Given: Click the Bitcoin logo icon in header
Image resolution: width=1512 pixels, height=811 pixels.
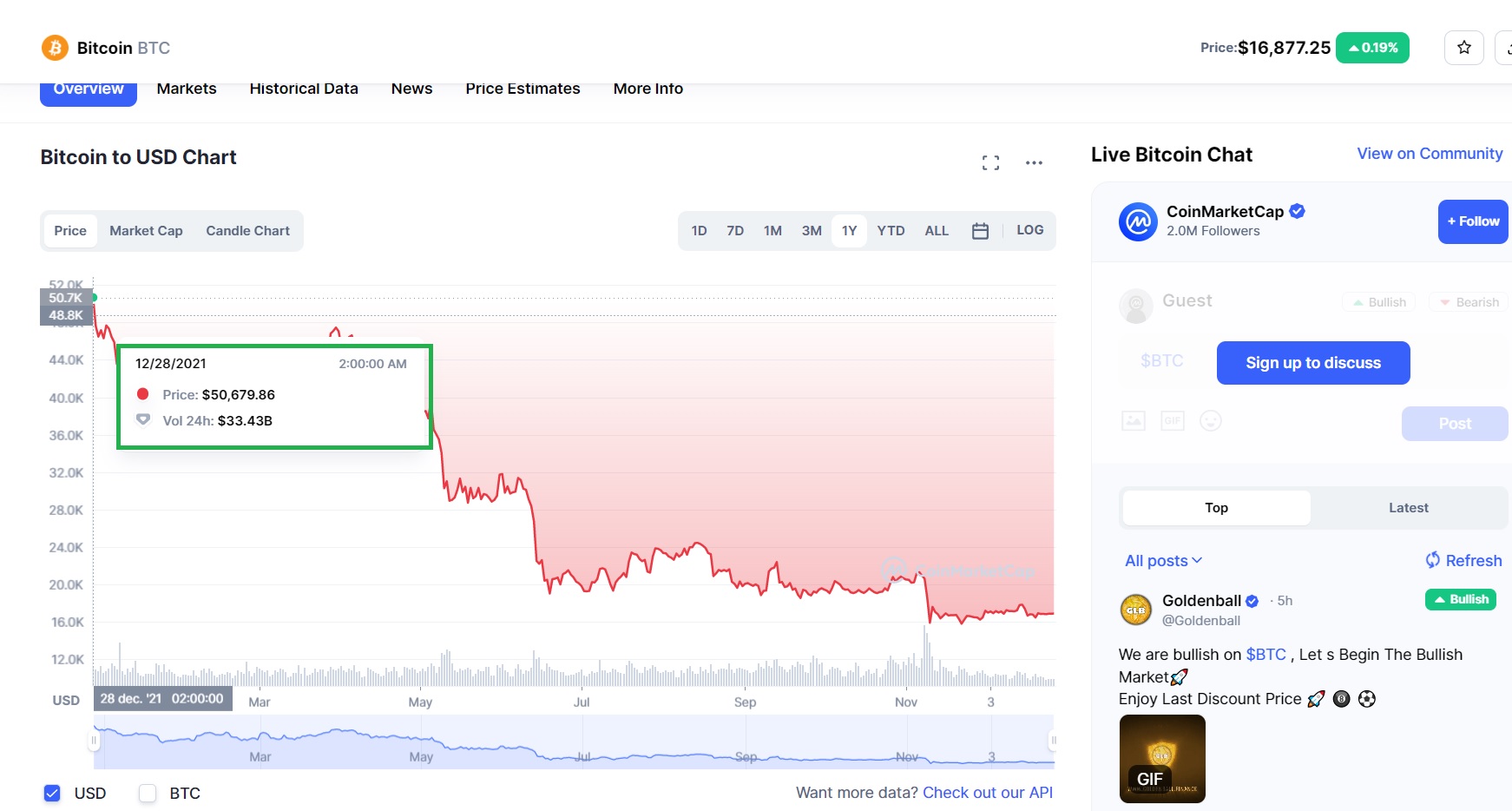Looking at the screenshot, I should click(x=55, y=48).
